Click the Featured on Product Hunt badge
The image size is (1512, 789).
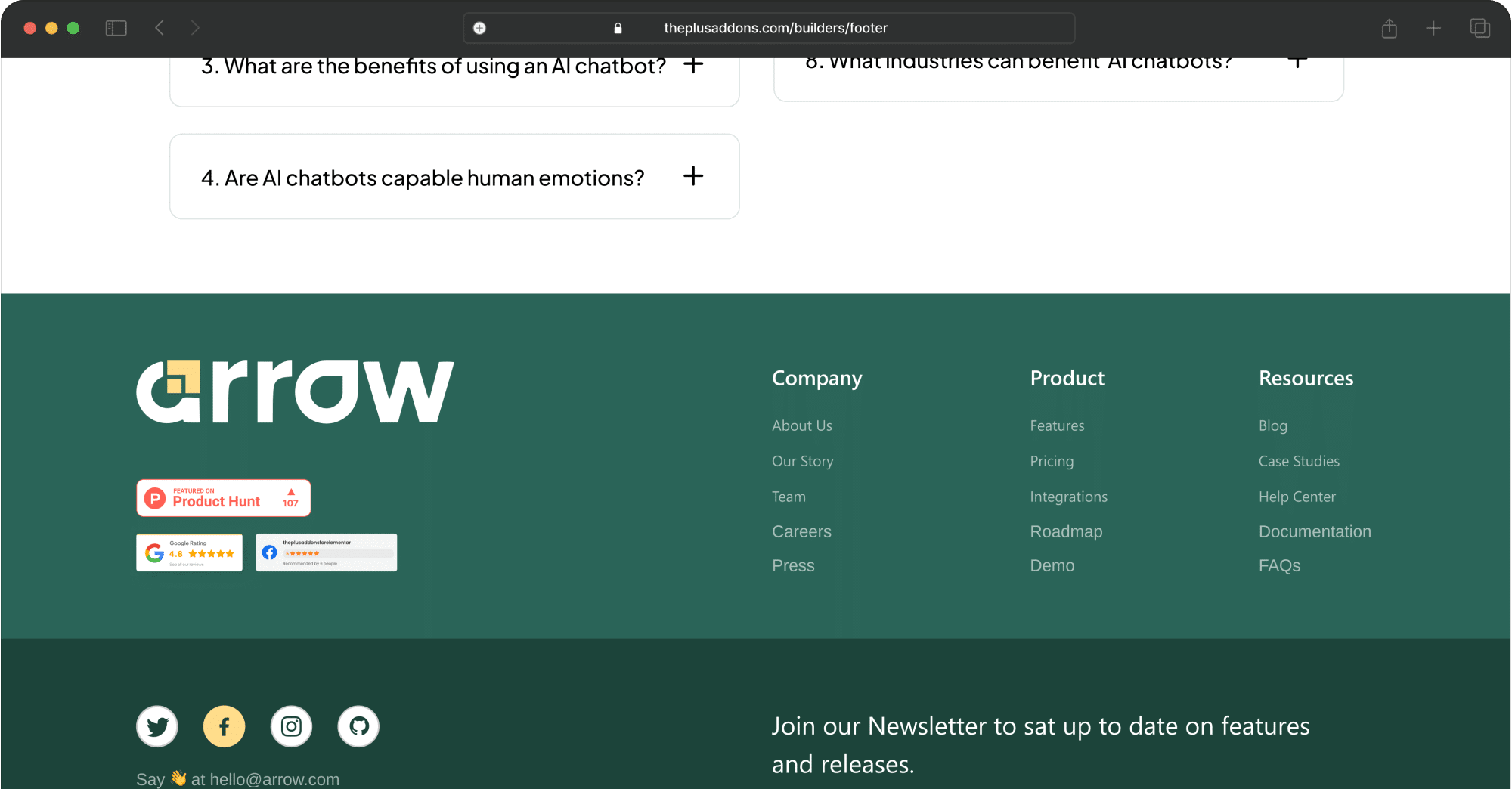pyautogui.click(x=223, y=498)
